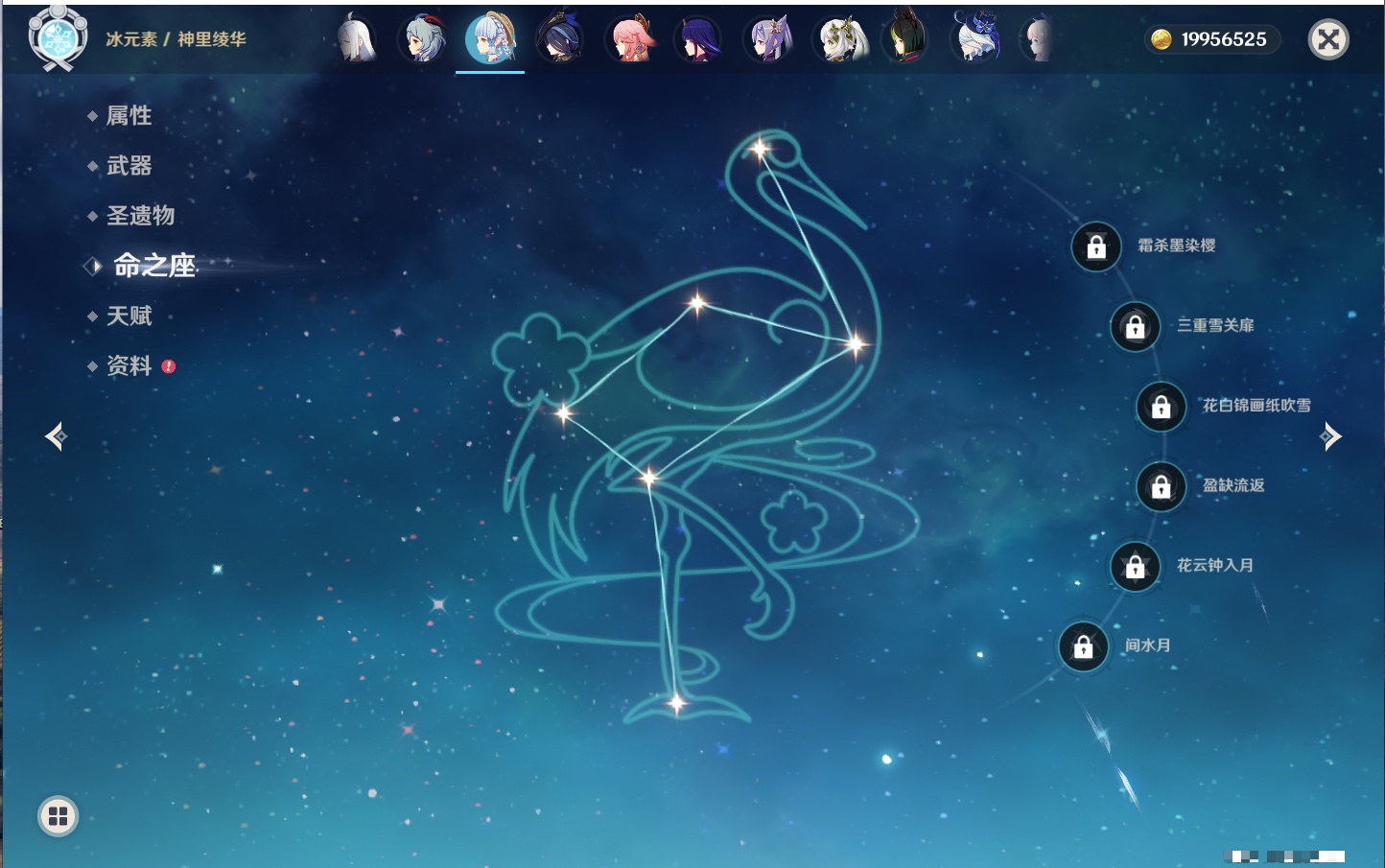This screenshot has height=868, width=1385.
Task: Open locked constellation 三重雪关扉 lock icon
Action: (x=1135, y=327)
